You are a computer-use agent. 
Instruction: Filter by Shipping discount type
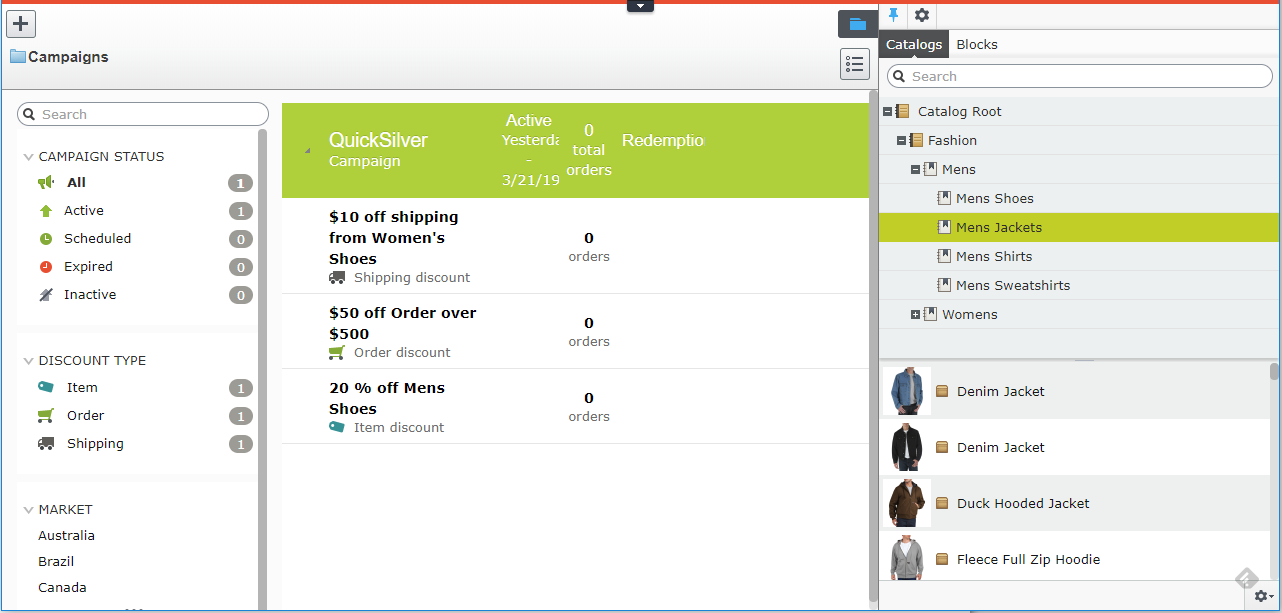95,444
